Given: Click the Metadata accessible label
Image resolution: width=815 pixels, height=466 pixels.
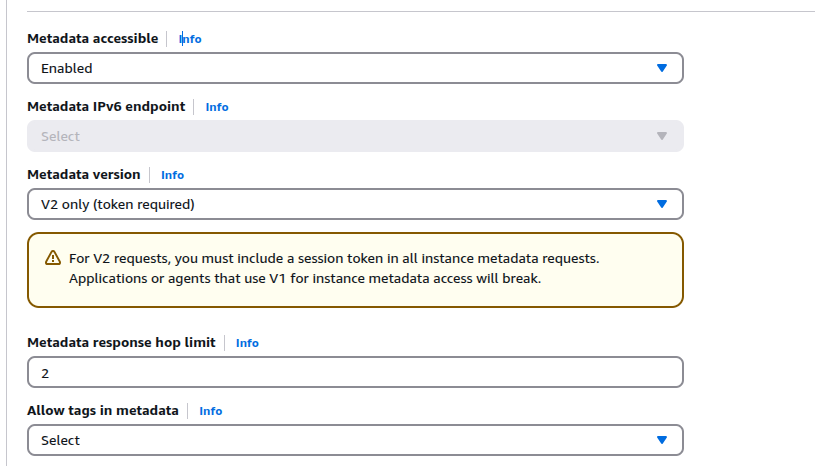Looking at the screenshot, I should pyautogui.click(x=93, y=38).
